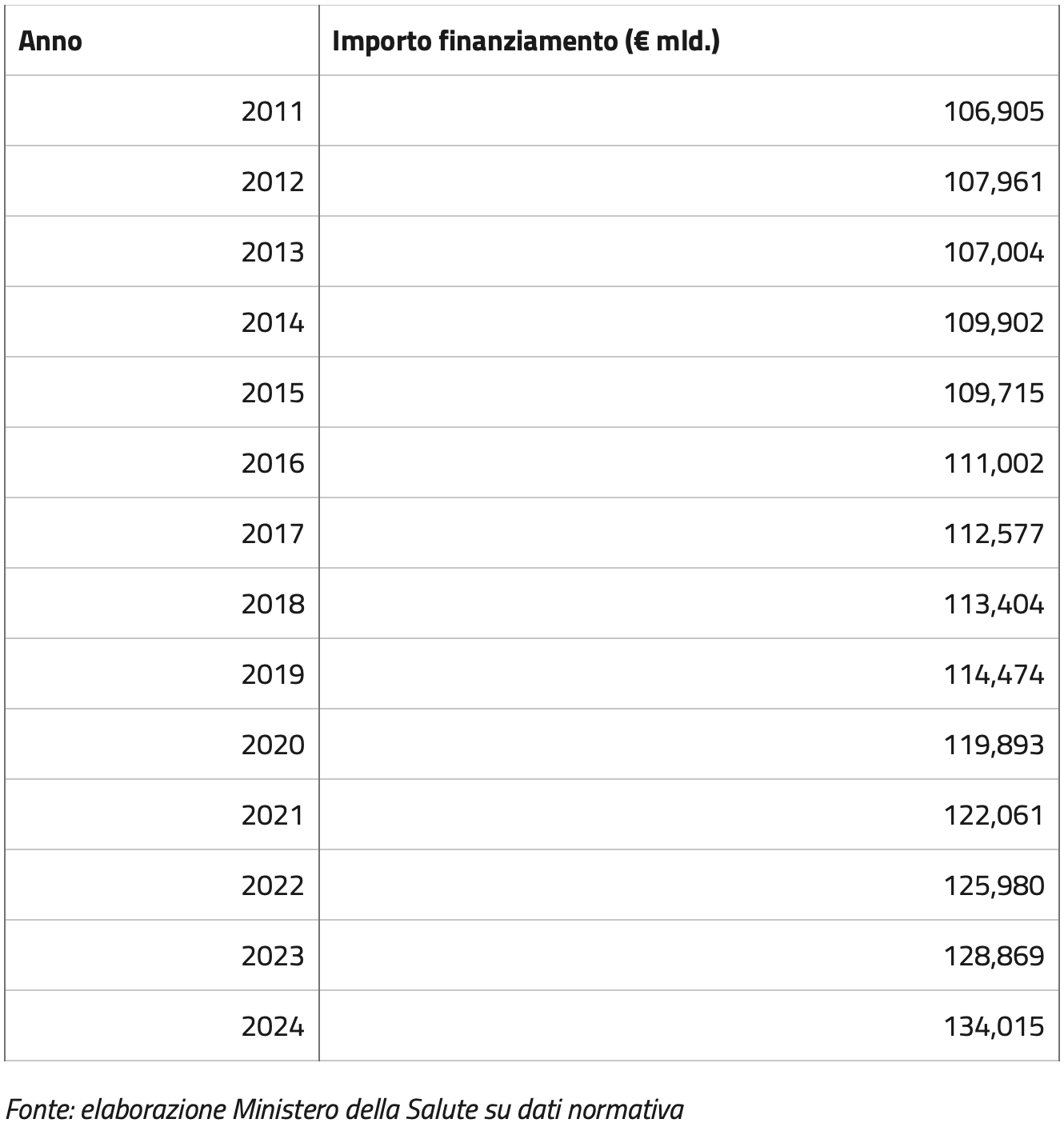
Task: Select the 2024 year cell
Action: [x=273, y=1026]
